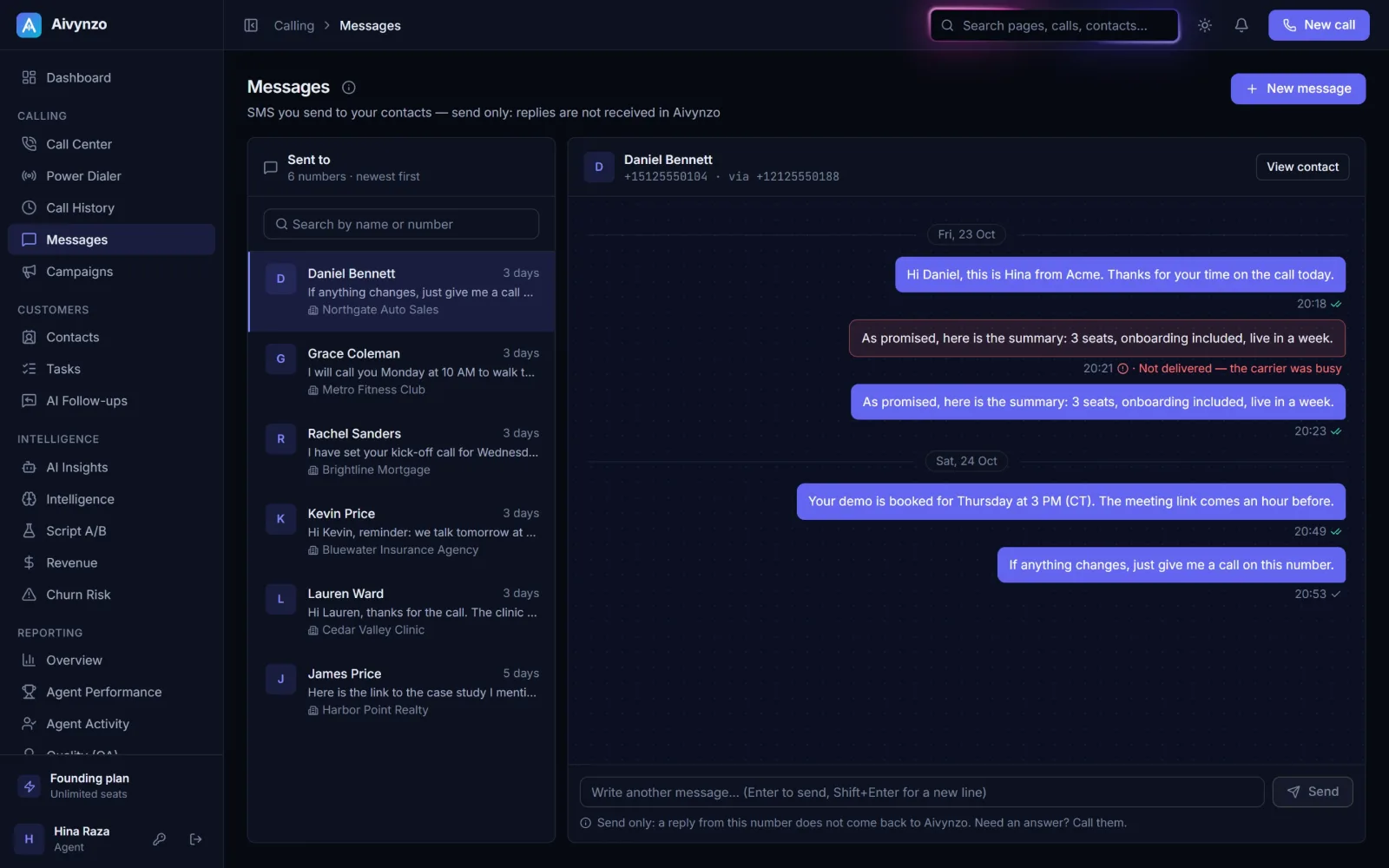Toggle light theme with the sun icon
The image size is (1389, 868).
coord(1204,25)
